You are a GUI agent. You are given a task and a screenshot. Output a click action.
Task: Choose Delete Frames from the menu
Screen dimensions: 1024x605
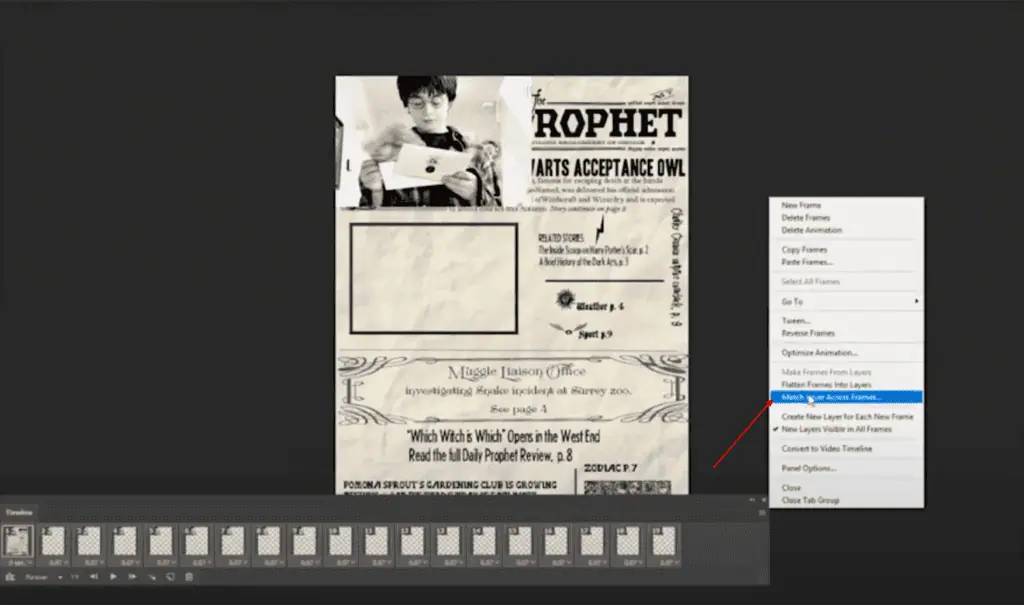click(x=806, y=218)
